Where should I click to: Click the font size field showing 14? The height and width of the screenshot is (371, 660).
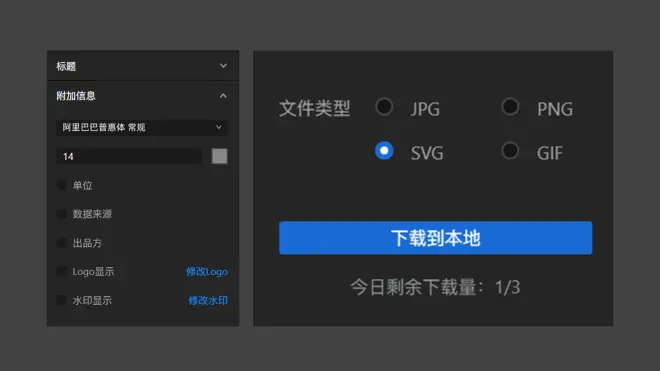click(x=129, y=157)
